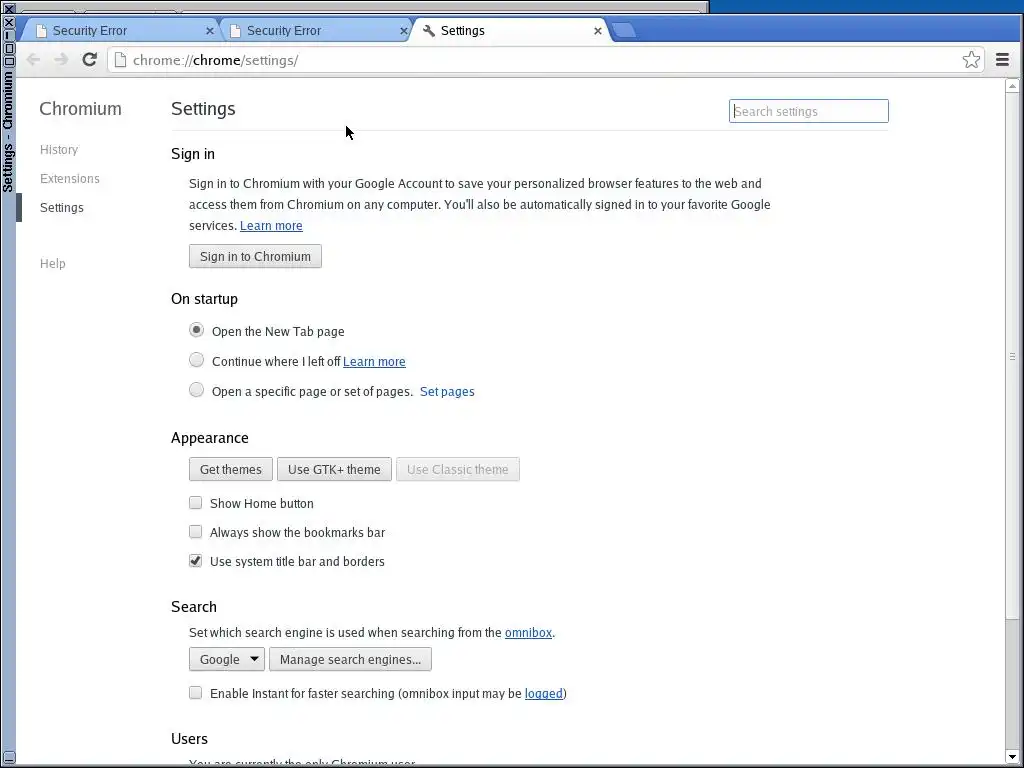
Task: Open the Google search engine dropdown
Action: pyautogui.click(x=227, y=659)
